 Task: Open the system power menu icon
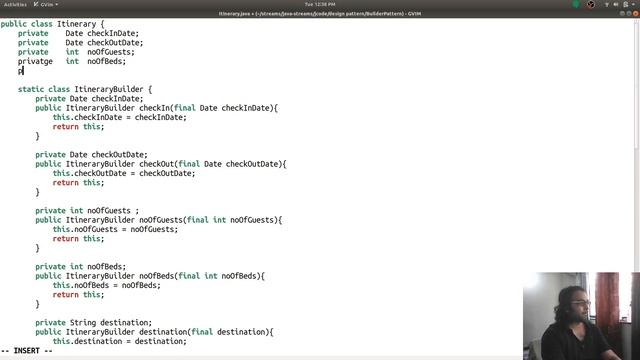coord(626,4)
